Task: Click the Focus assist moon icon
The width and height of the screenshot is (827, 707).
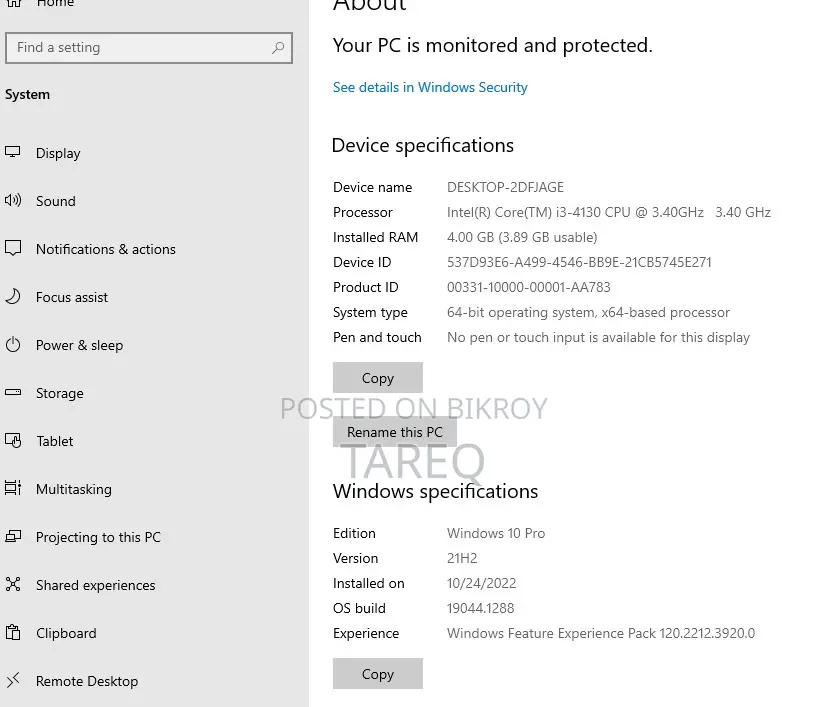Action: point(13,296)
